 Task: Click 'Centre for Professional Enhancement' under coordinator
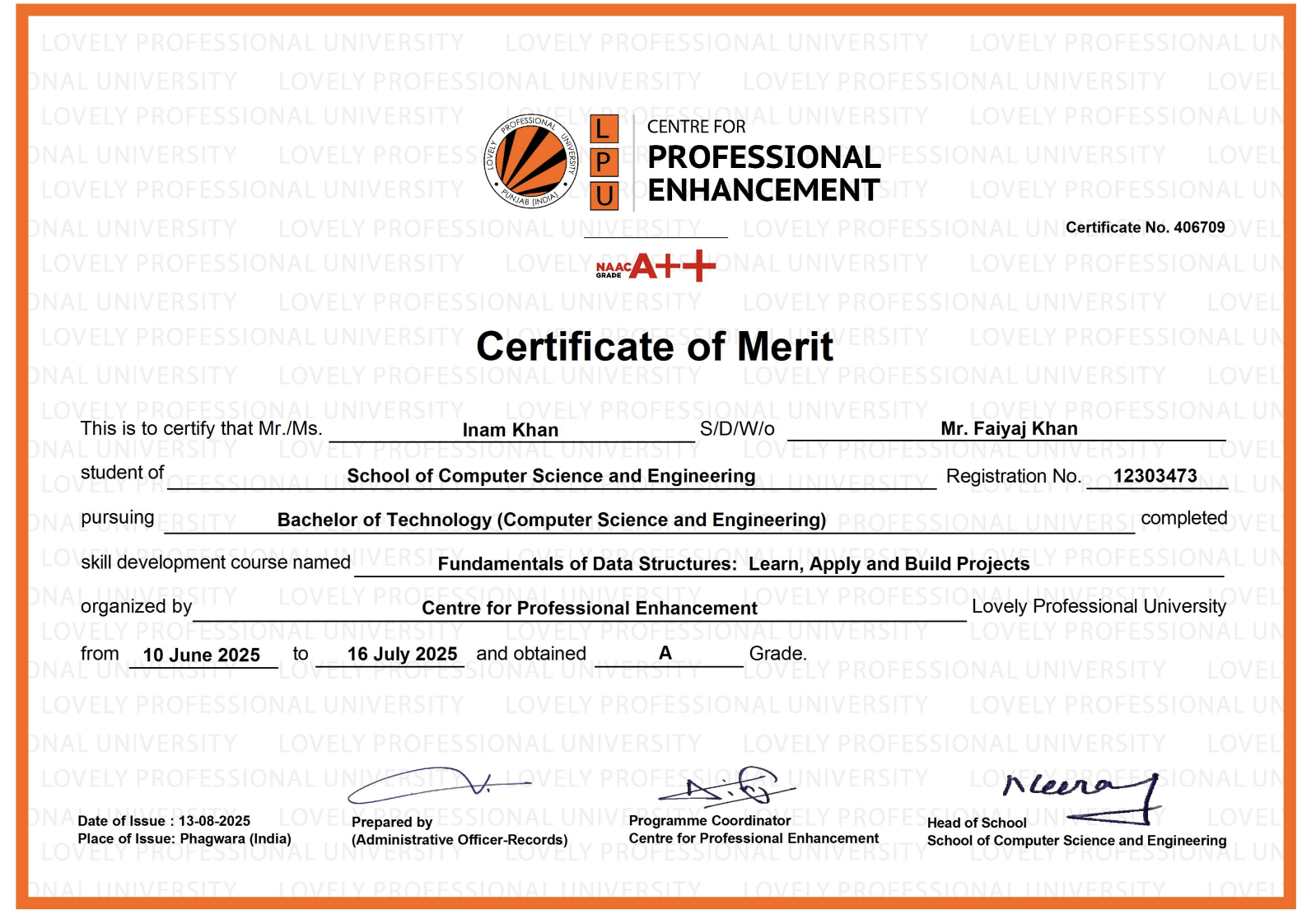pyautogui.click(x=754, y=838)
